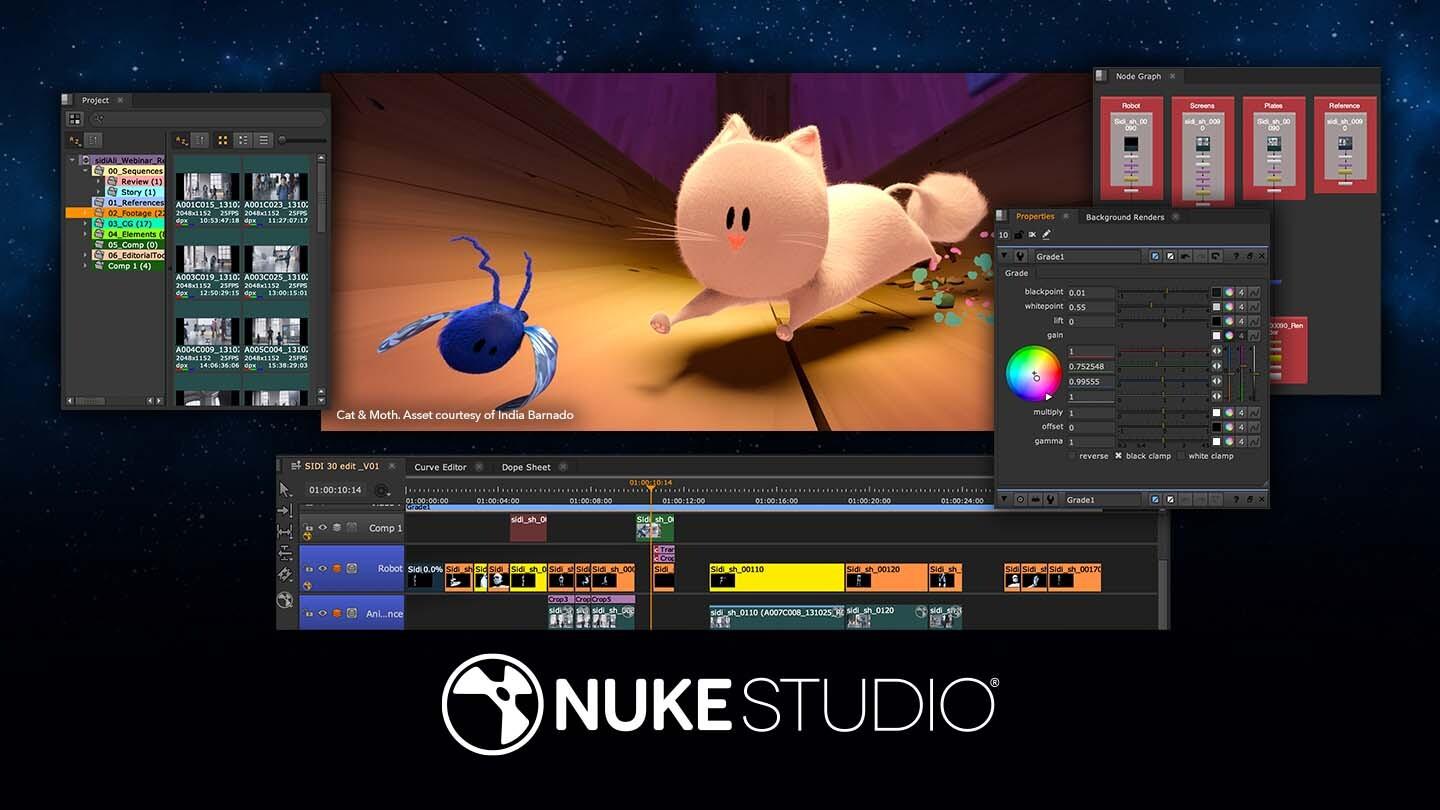The height and width of the screenshot is (810, 1440).
Task: Enable the white clamp checkbox
Action: tap(1180, 456)
